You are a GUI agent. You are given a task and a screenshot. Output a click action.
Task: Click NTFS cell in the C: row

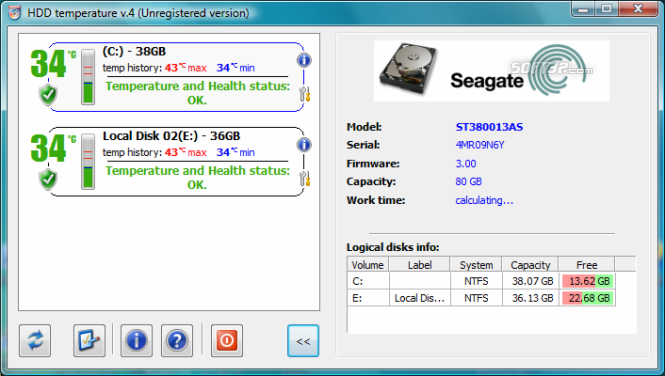(476, 281)
